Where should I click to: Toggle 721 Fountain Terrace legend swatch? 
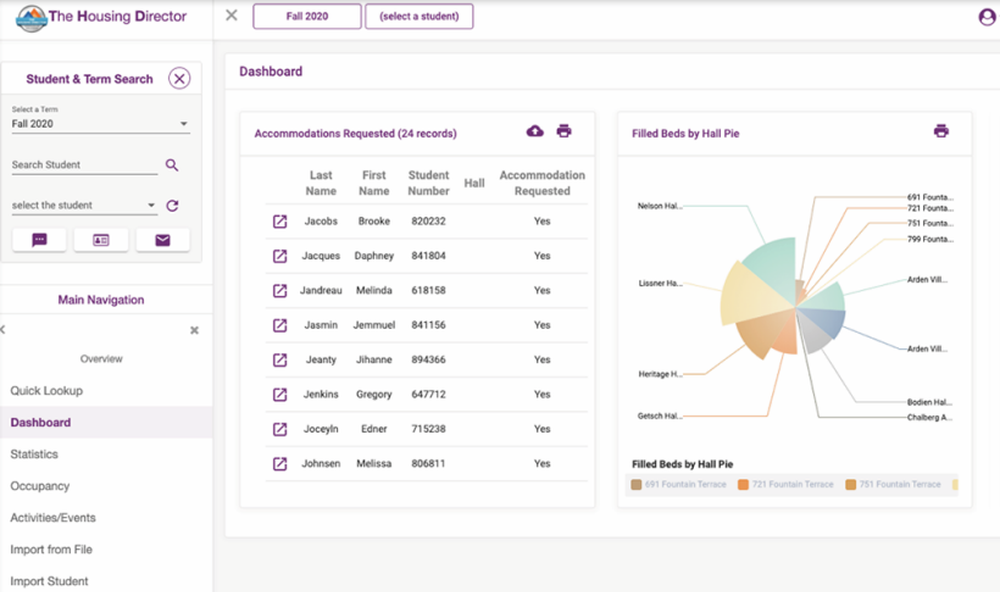click(x=743, y=485)
